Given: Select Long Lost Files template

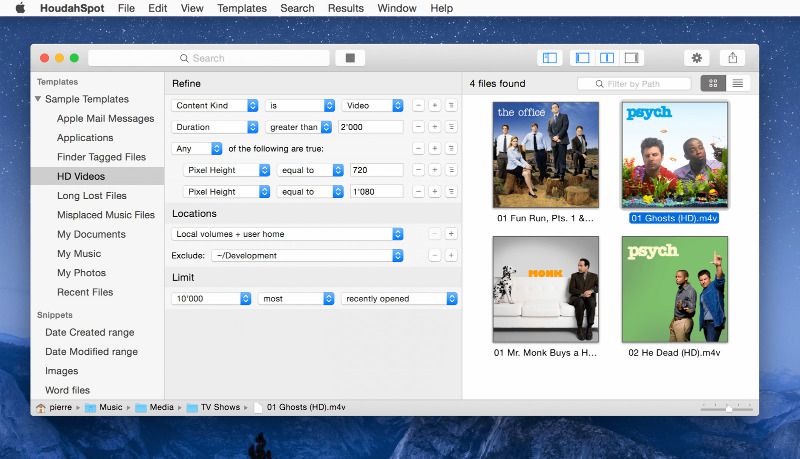Looking at the screenshot, I should pos(91,196).
